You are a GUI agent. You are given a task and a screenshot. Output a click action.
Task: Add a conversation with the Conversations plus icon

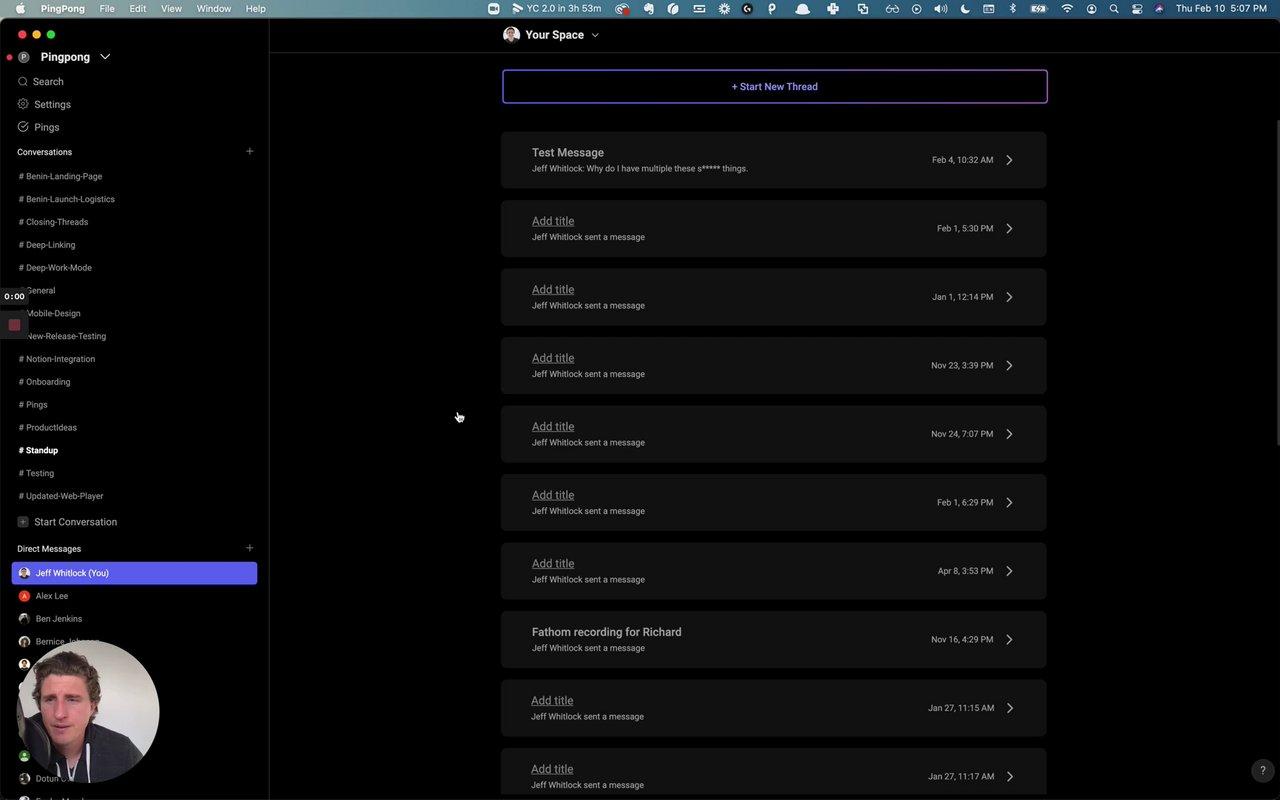250,151
